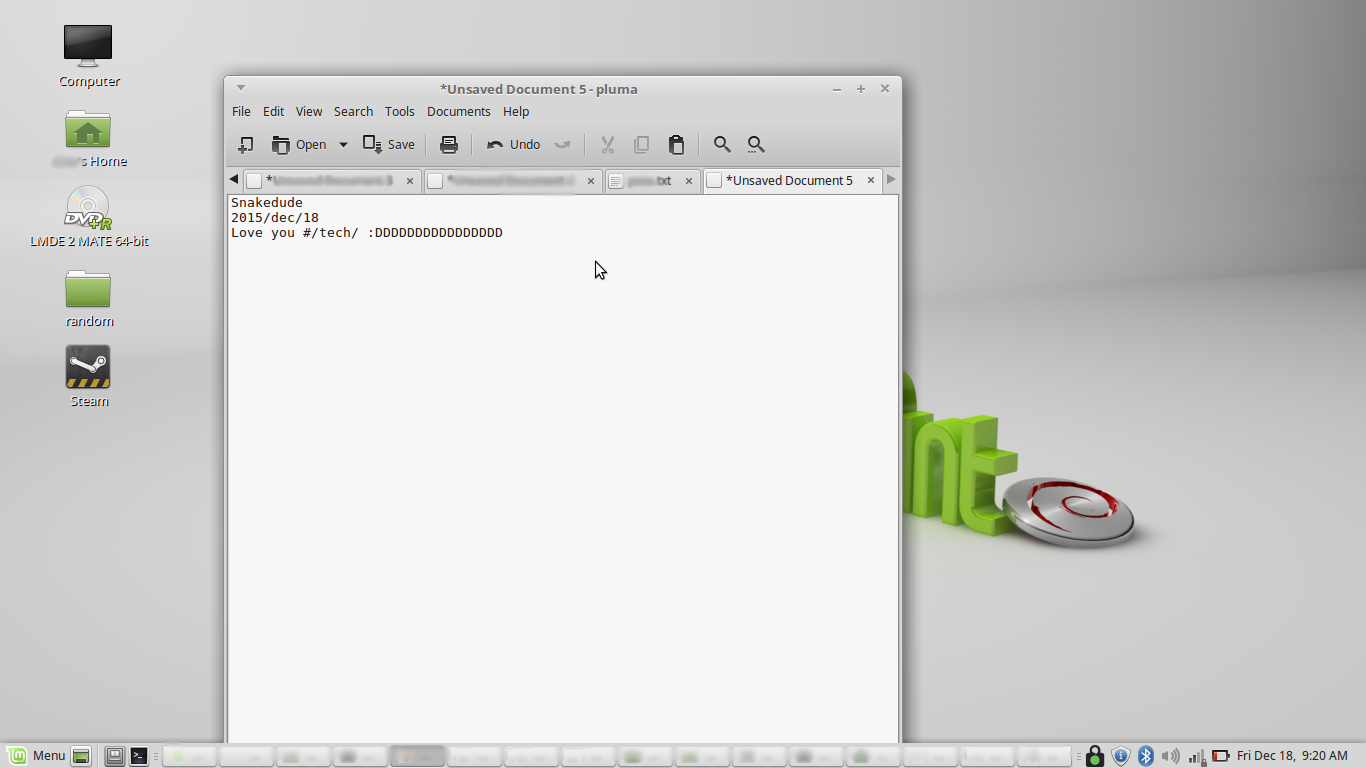Open the window menu triangle in titlebar
Viewport: 1366px width, 768px height.
click(x=241, y=88)
